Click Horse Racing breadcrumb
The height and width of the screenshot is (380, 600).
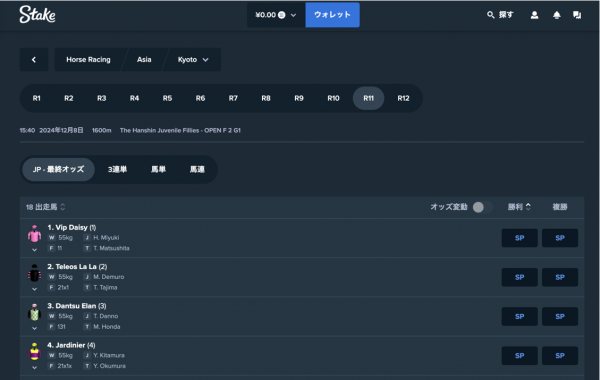point(88,59)
